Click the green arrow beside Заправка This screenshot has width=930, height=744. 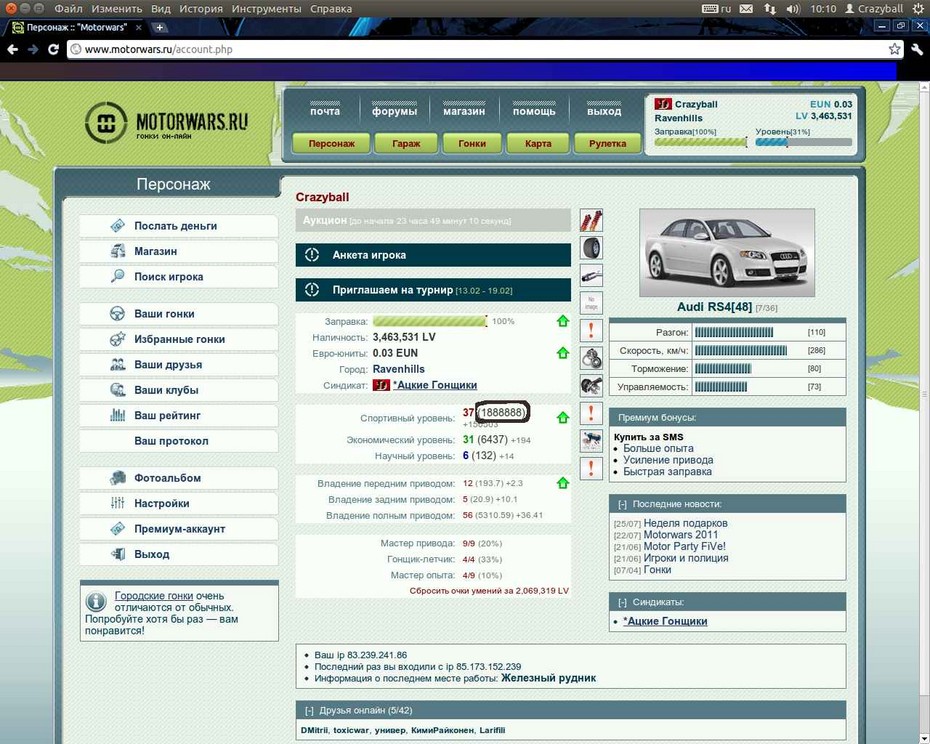(x=563, y=321)
